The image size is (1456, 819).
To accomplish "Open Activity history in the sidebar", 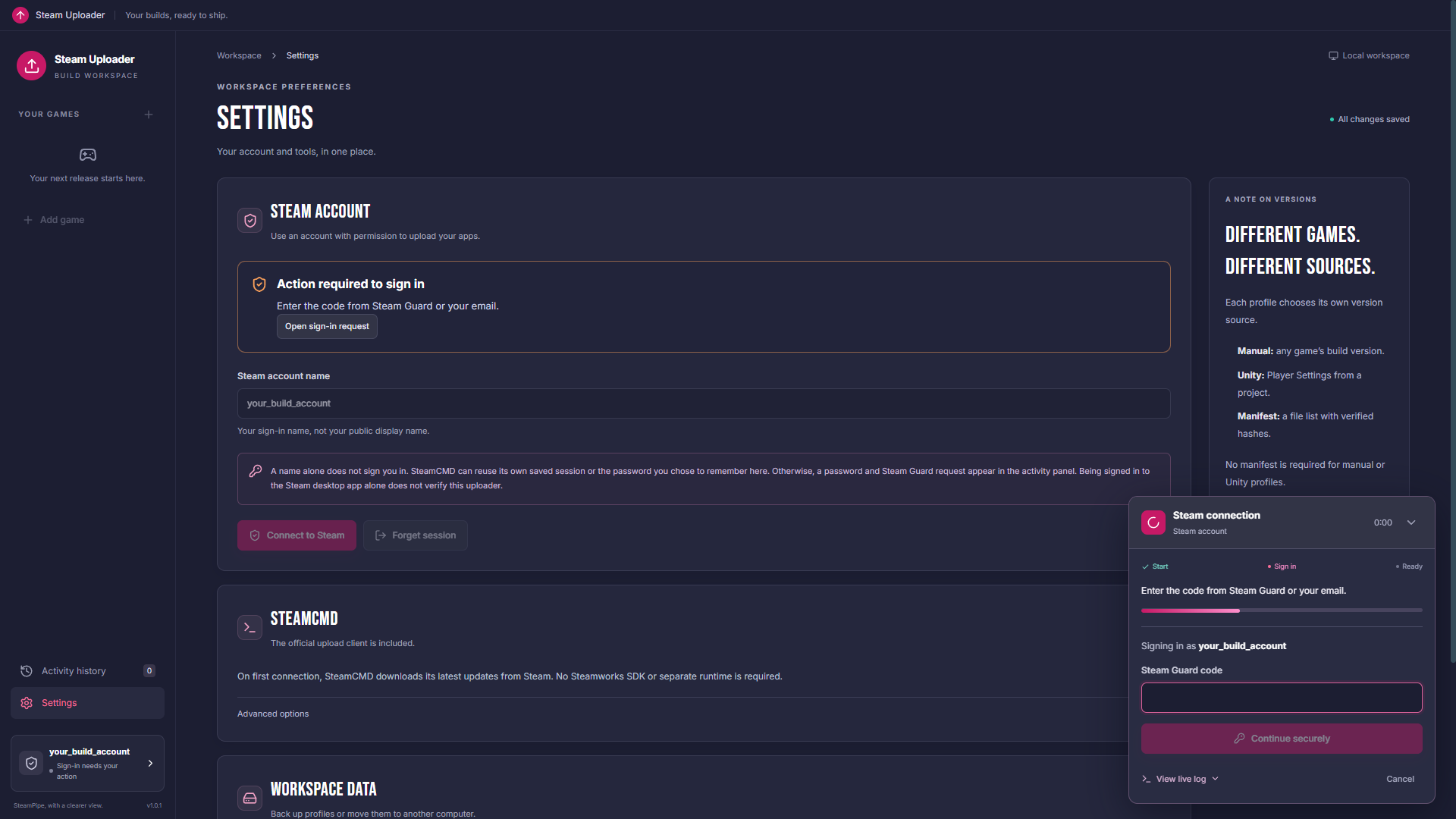I will tap(87, 671).
